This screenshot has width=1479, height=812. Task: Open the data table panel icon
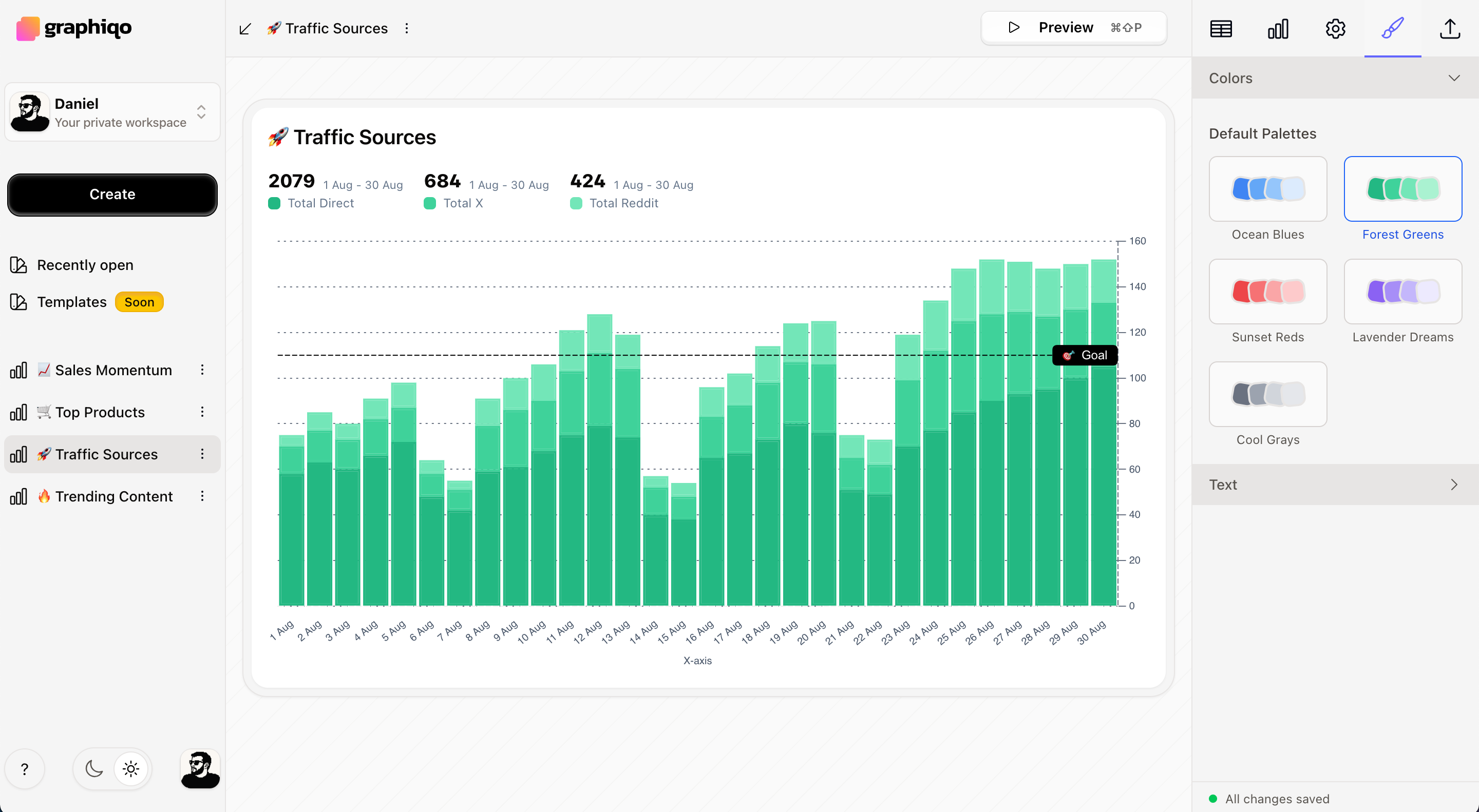pos(1221,29)
